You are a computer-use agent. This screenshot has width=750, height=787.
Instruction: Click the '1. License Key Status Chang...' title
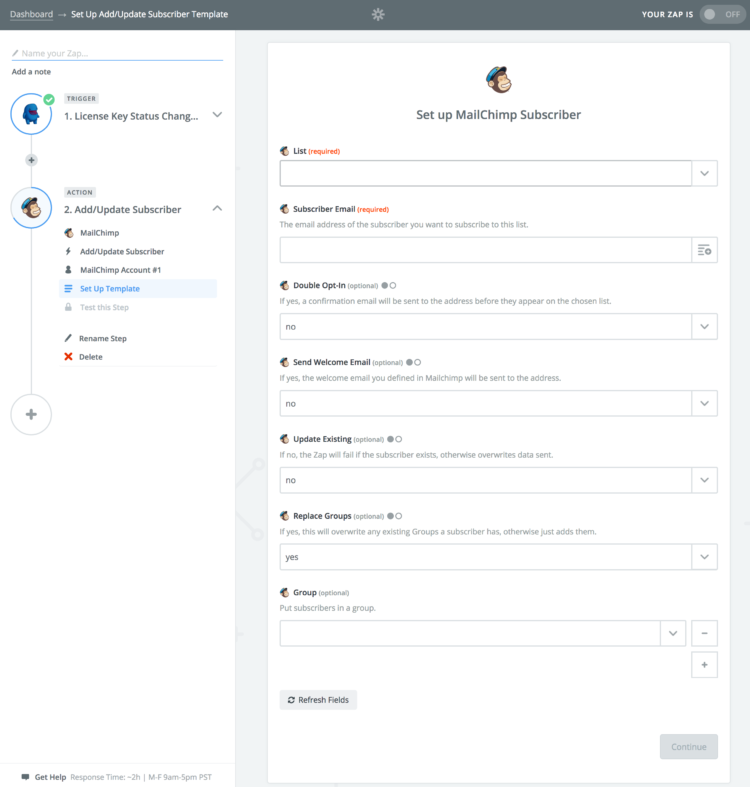point(131,116)
